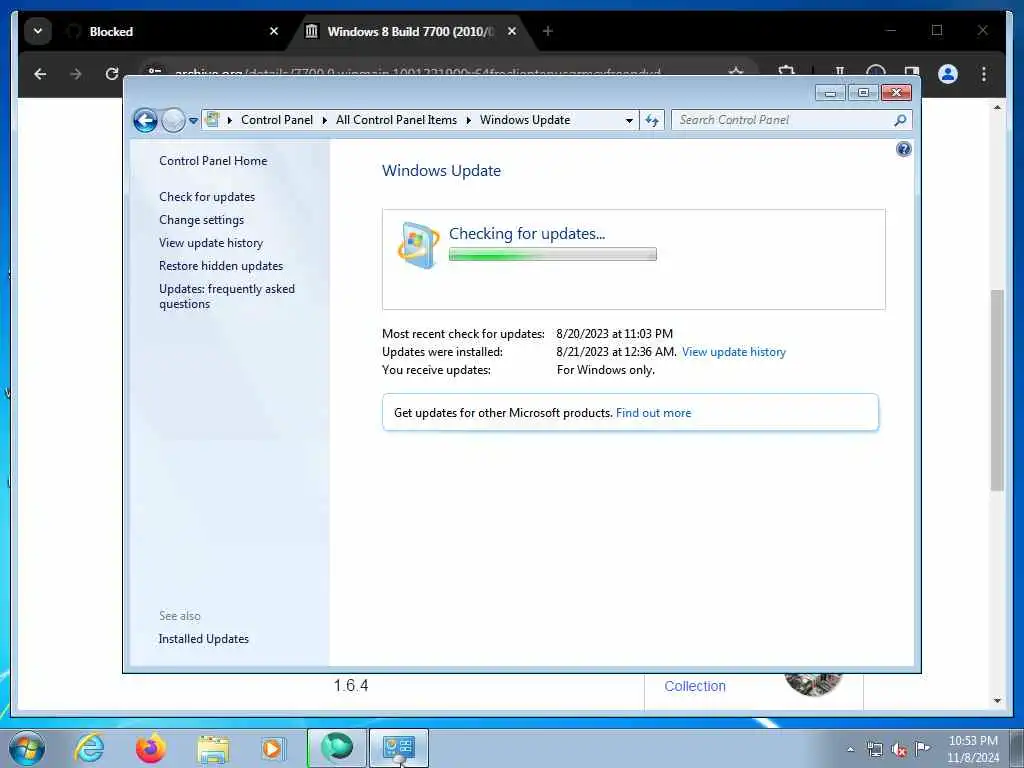
Task: Go to Control Panel Home
Action: [213, 161]
